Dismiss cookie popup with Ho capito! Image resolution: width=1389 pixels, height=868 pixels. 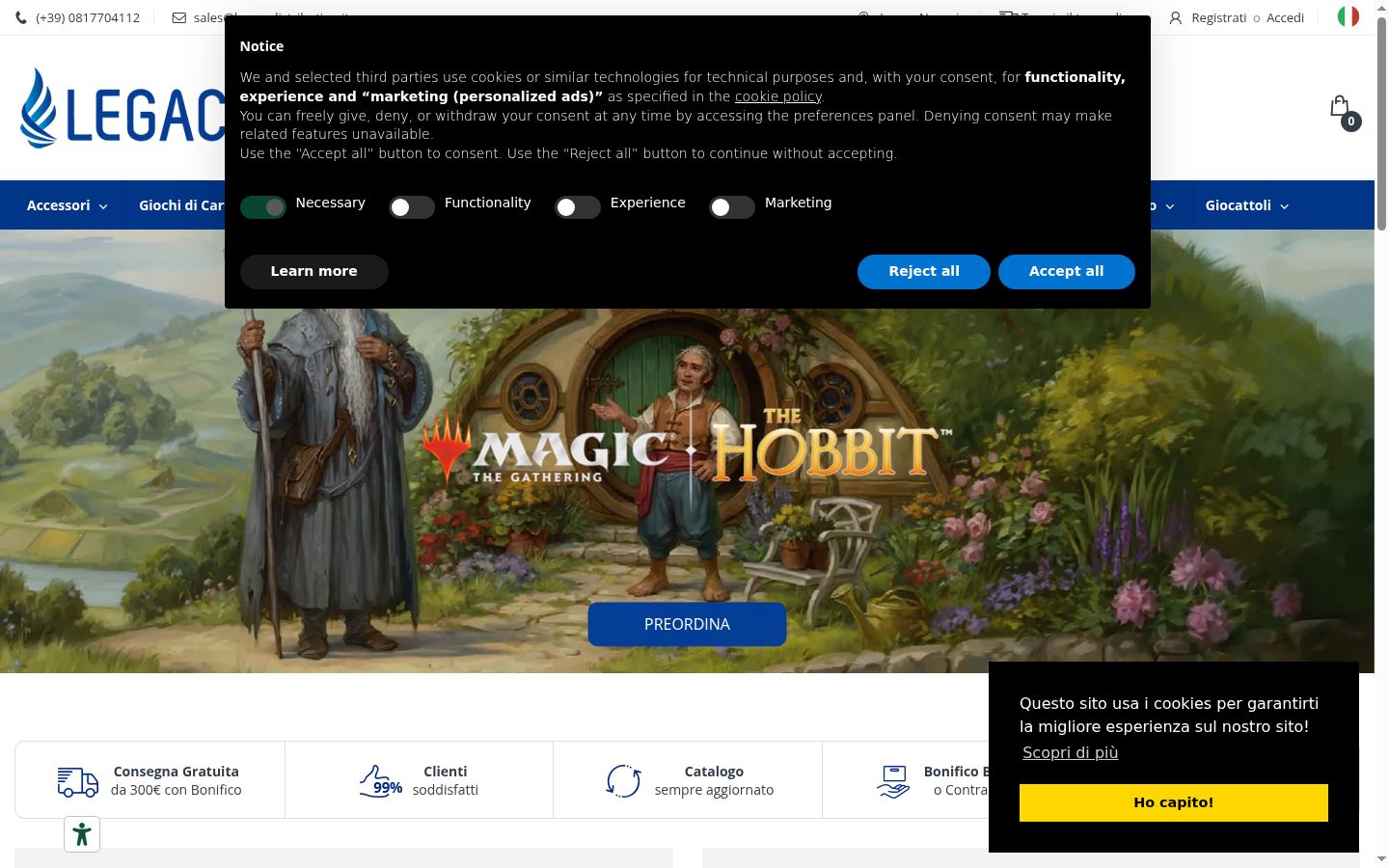tap(1174, 802)
